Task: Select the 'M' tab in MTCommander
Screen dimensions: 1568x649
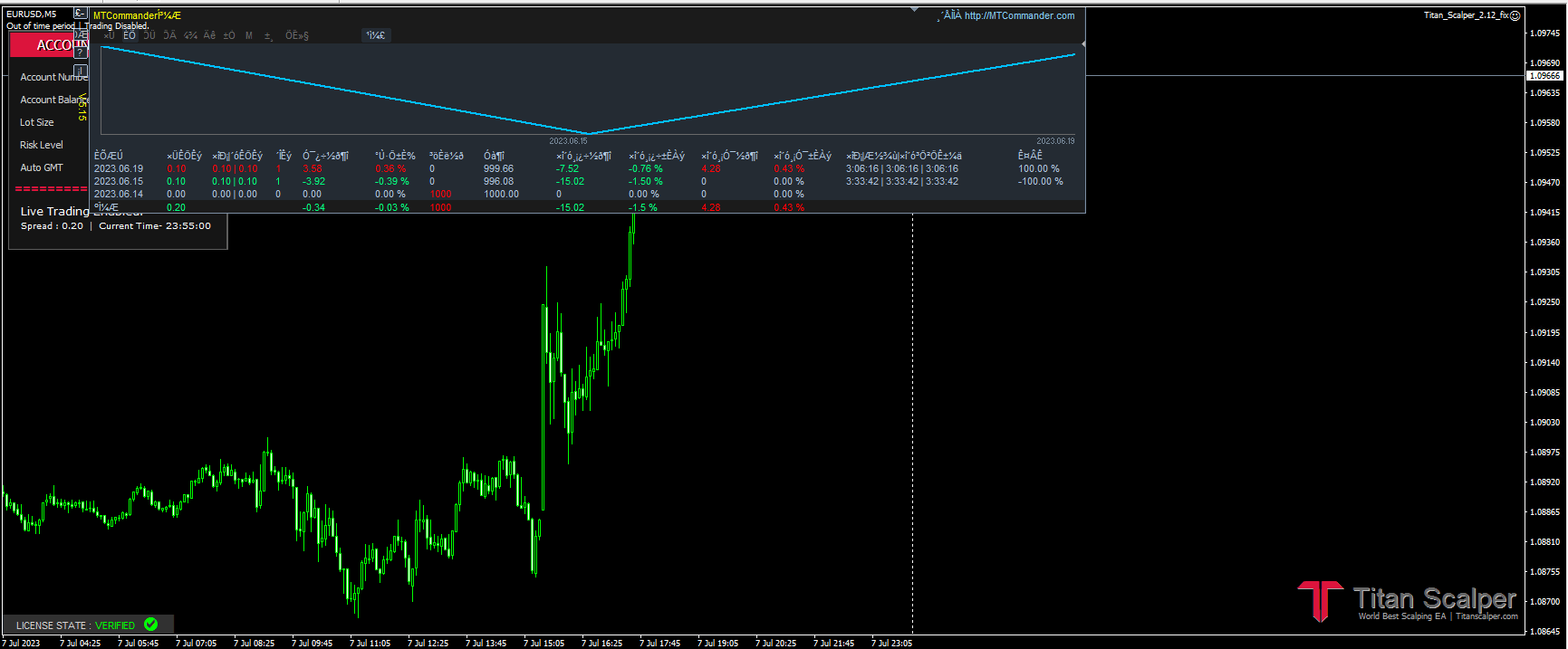Action: click(249, 35)
